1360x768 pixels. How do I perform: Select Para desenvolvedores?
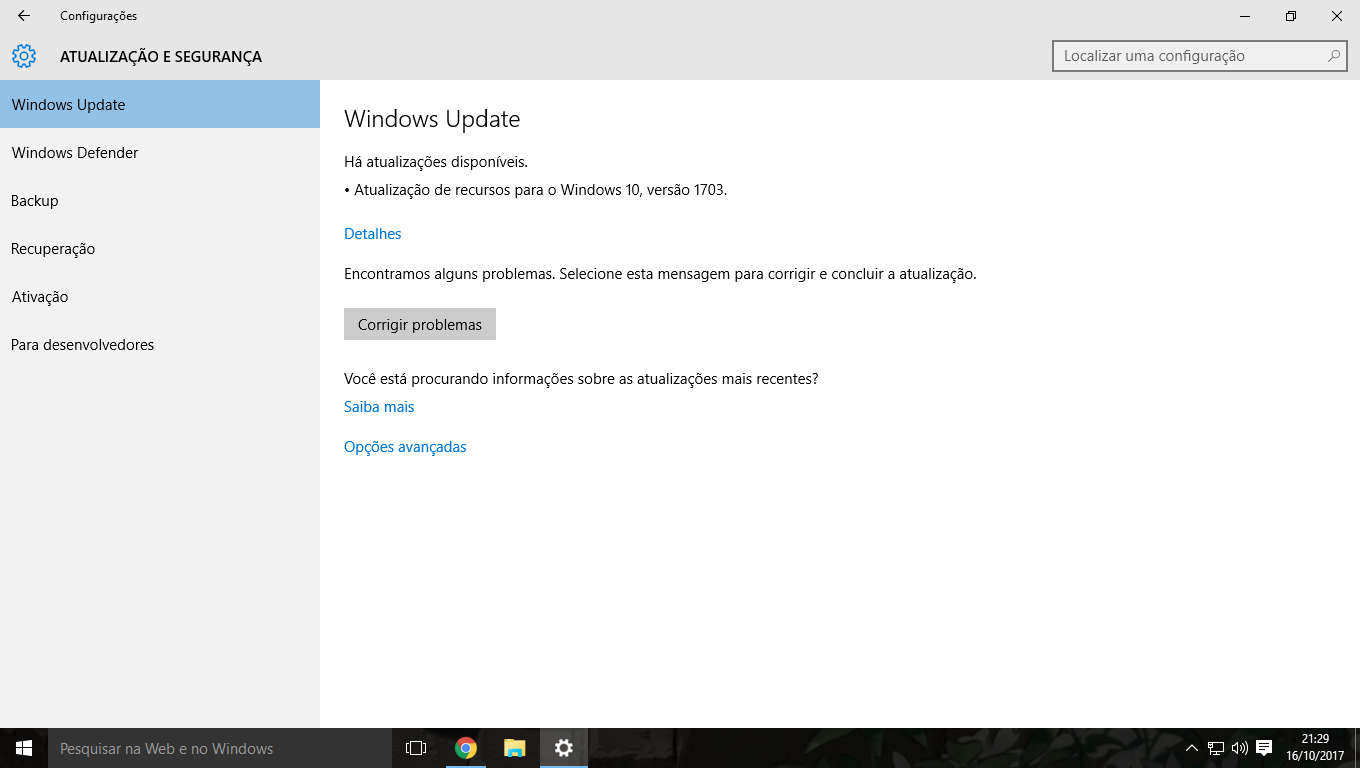click(160, 344)
